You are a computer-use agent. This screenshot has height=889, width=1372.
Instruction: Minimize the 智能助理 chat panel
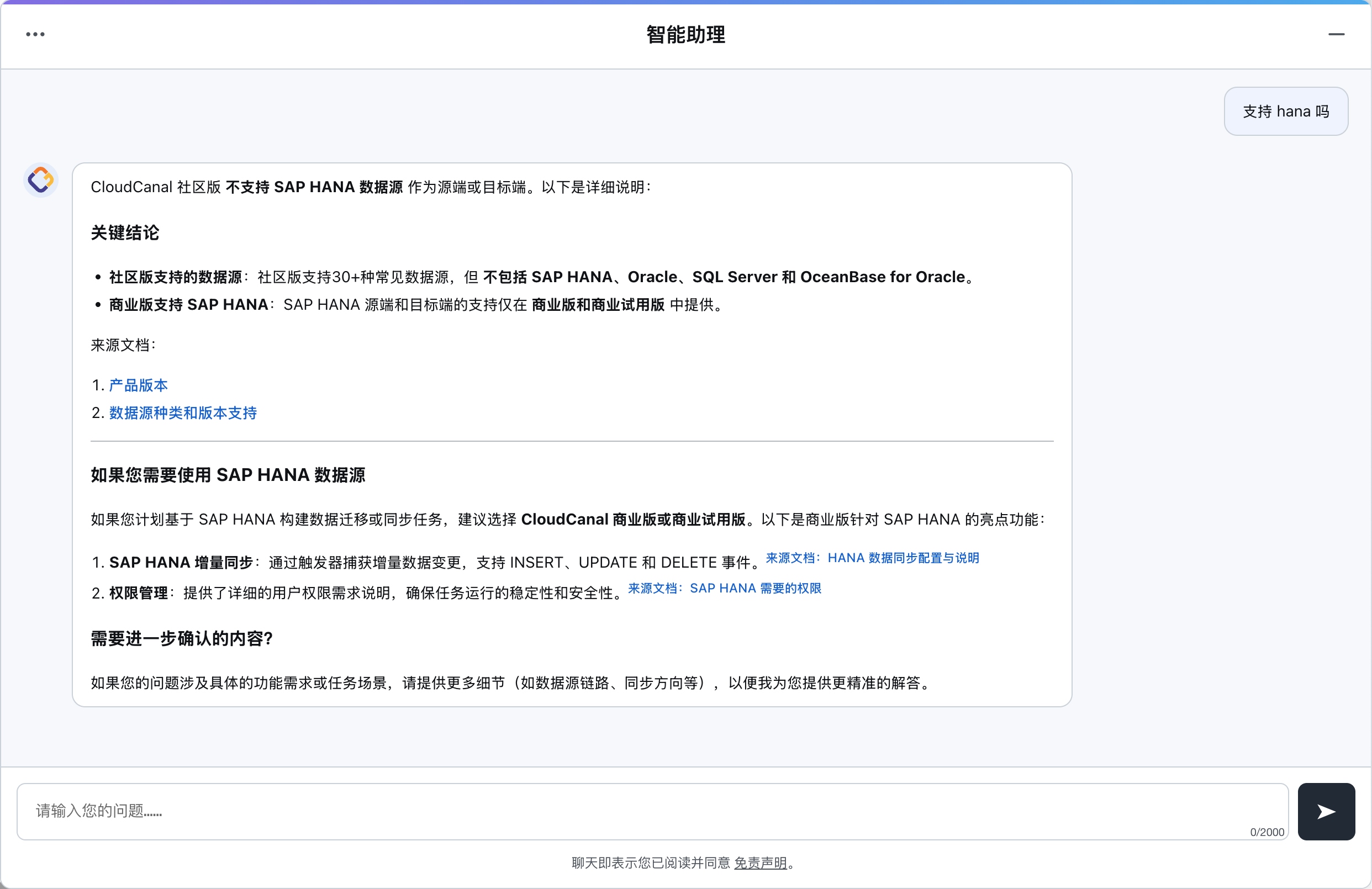(1336, 35)
